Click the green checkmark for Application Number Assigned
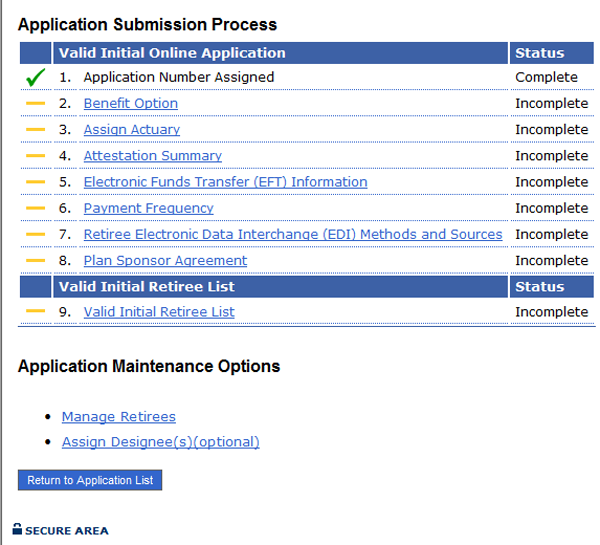 tap(35, 78)
